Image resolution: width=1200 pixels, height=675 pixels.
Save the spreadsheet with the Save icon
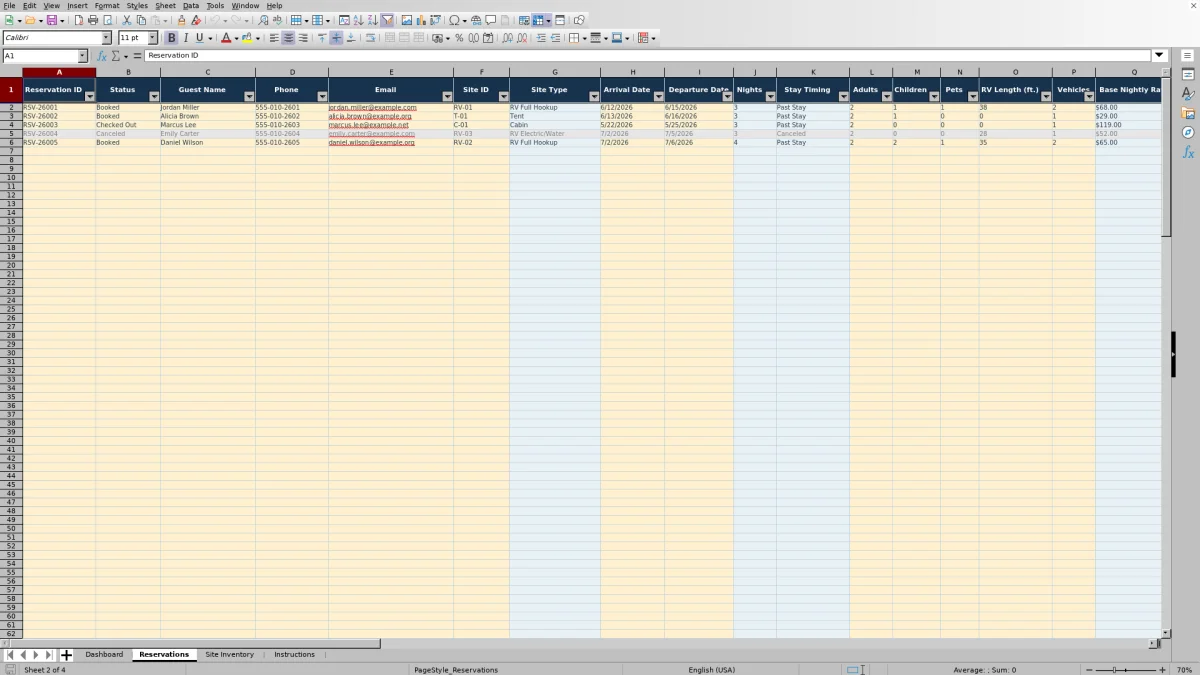click(x=51, y=20)
